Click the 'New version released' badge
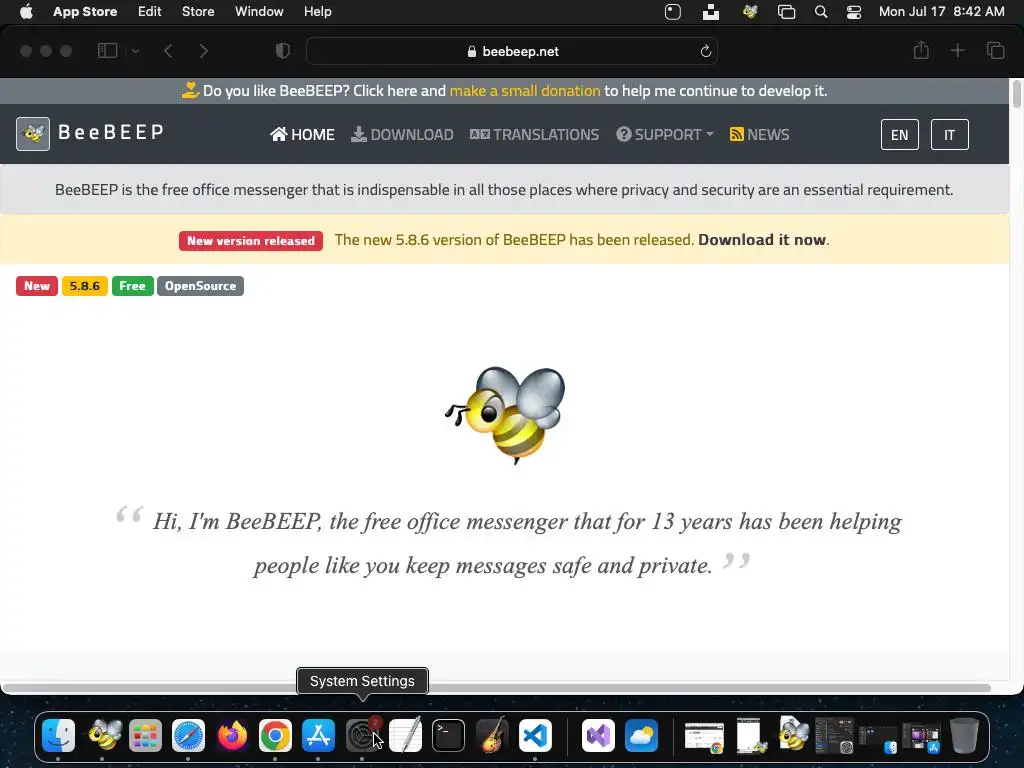 tap(251, 240)
